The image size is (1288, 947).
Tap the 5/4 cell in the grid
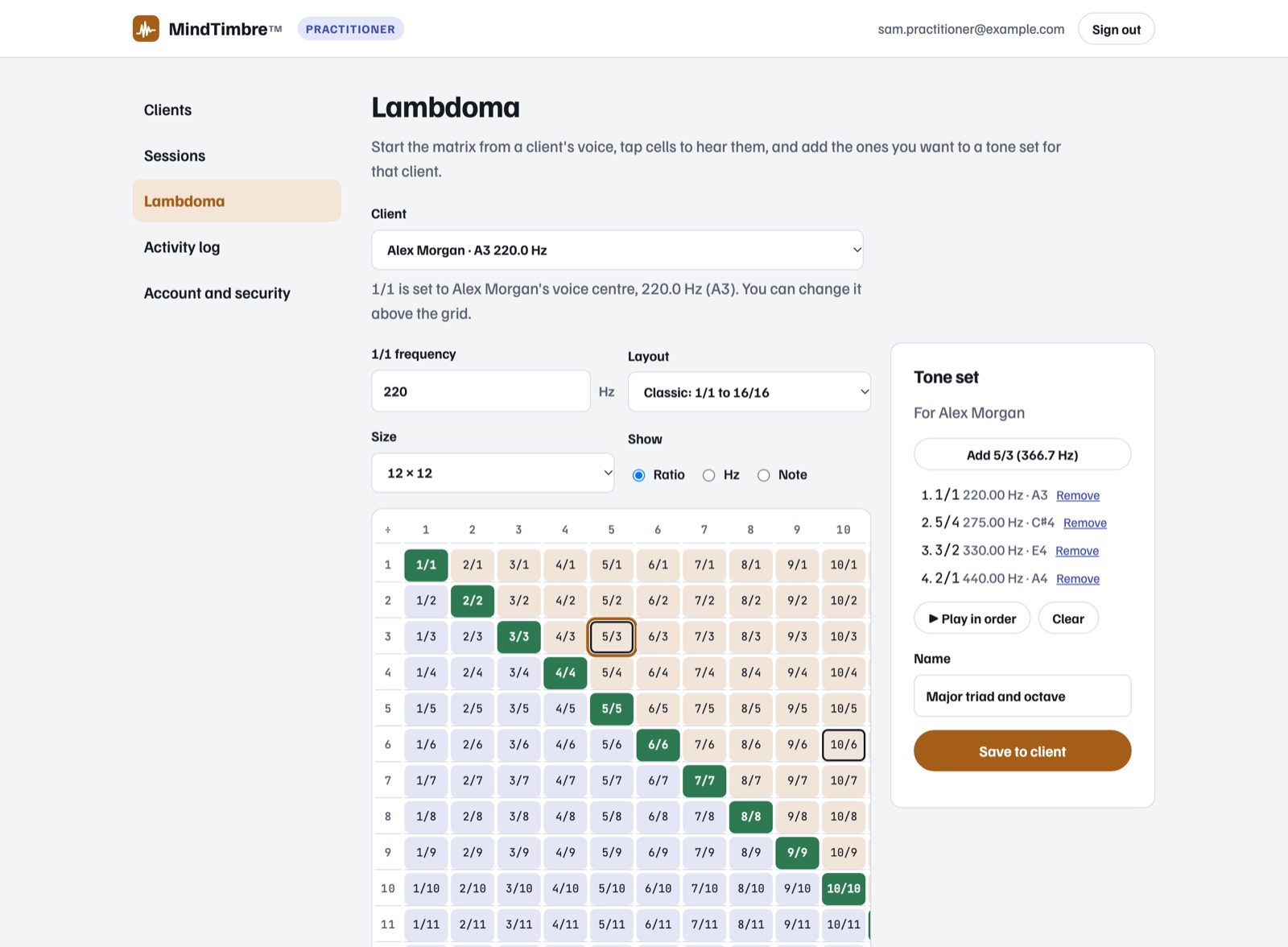click(612, 672)
